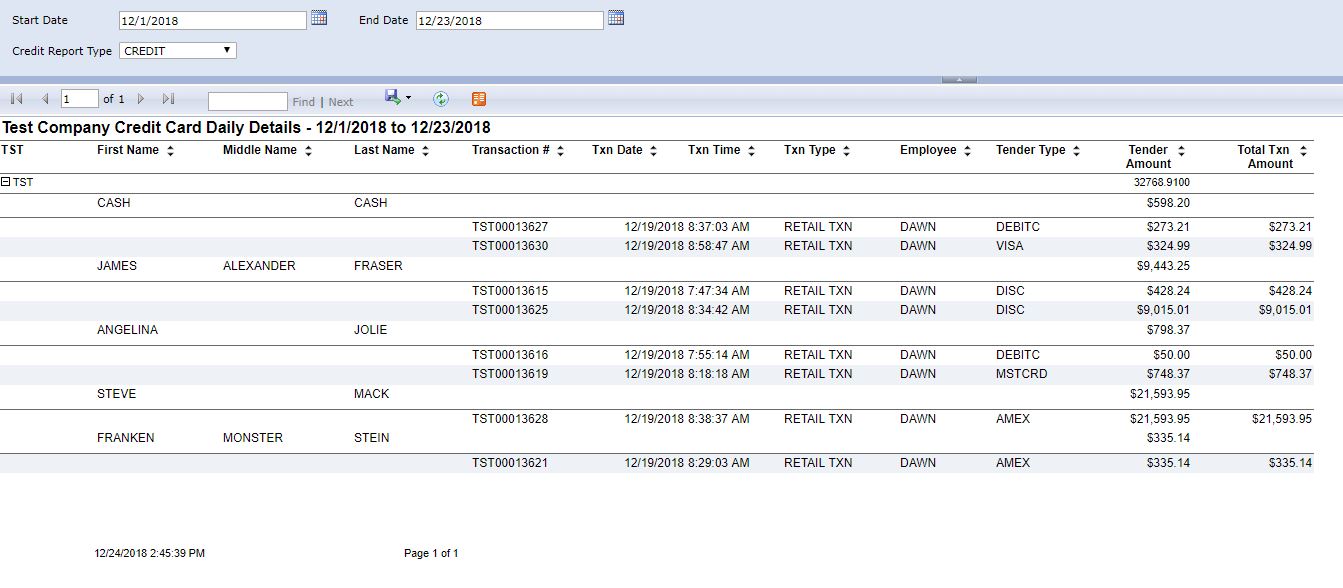
Task: Click the VISA tender type cell
Action: coord(1010,246)
